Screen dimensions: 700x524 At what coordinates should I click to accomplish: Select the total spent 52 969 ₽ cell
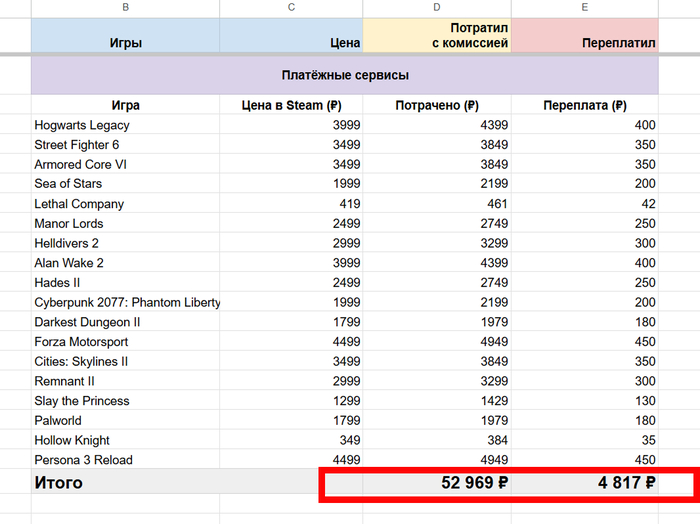437,483
